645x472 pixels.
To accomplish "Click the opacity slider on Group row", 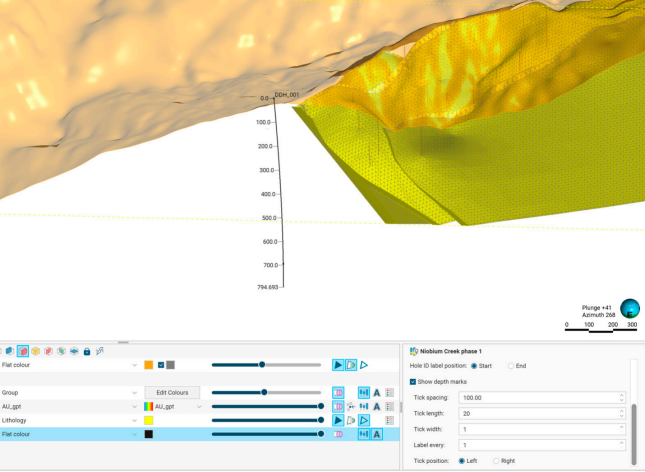I will point(264,393).
